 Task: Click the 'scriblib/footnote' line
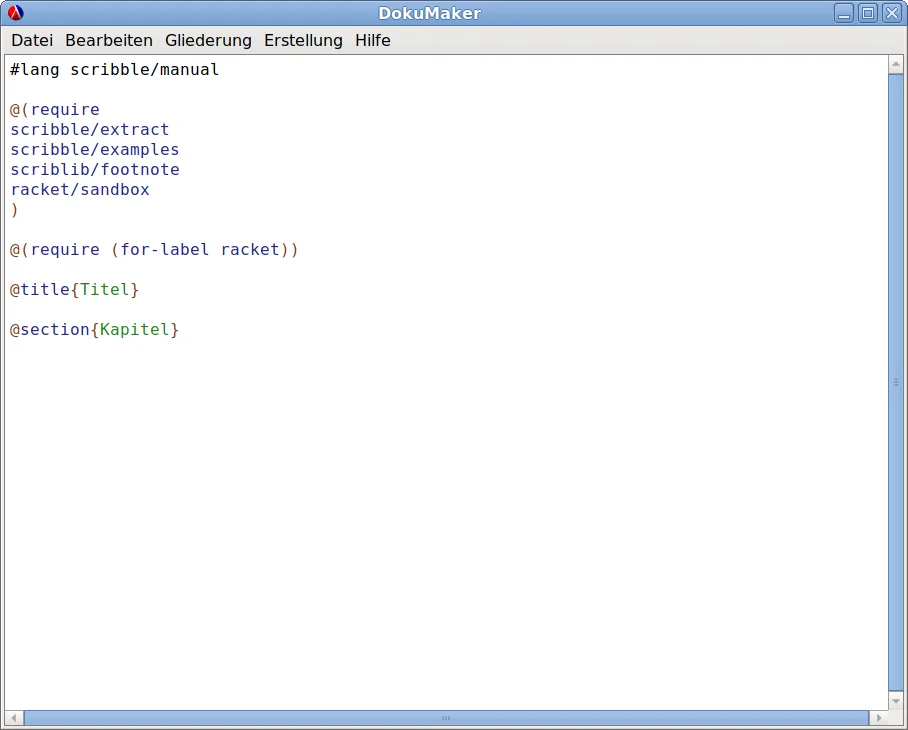coord(95,170)
